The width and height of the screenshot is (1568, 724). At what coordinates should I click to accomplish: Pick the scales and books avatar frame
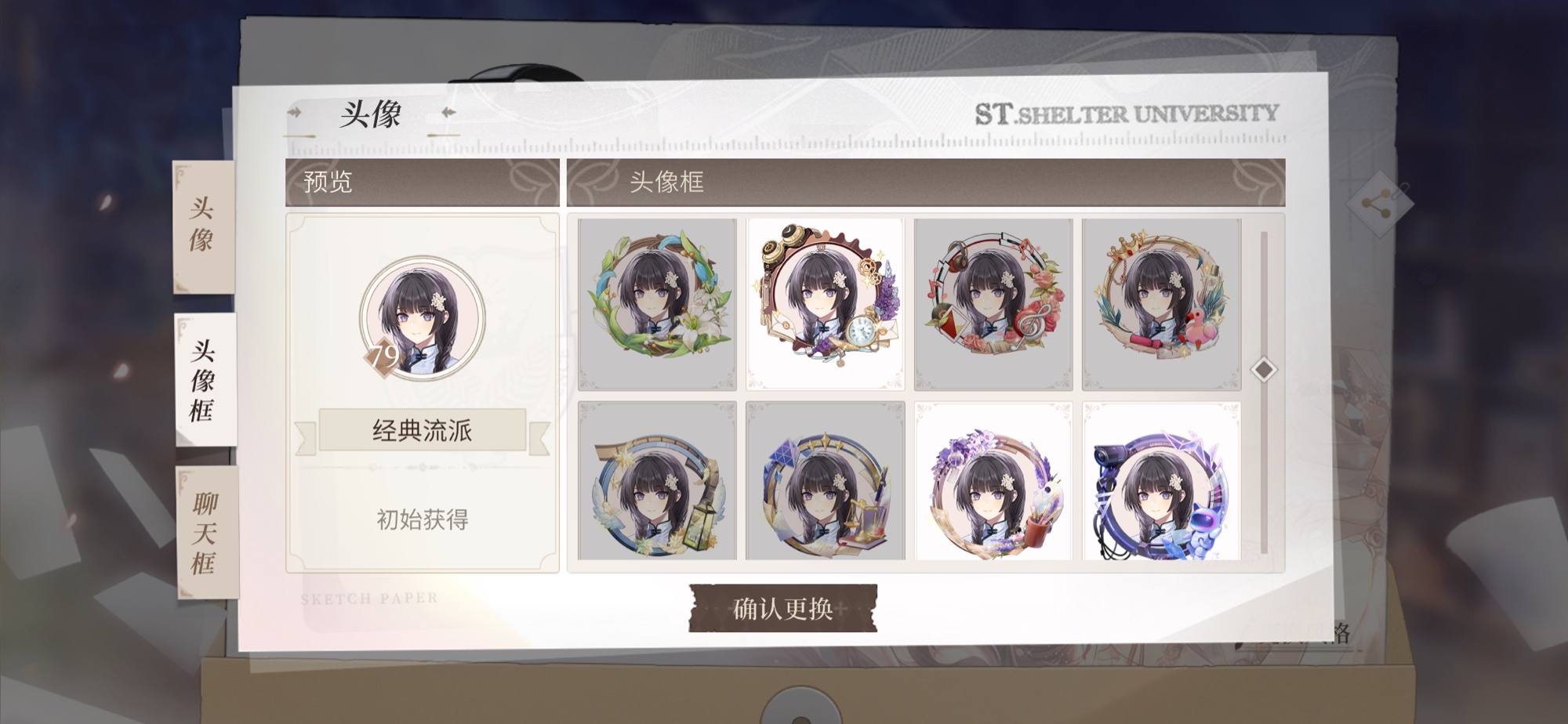click(x=826, y=481)
